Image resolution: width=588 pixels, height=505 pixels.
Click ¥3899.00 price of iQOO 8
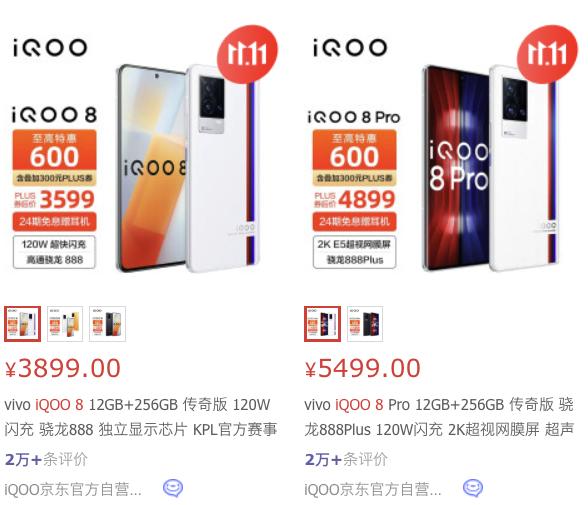pos(63,368)
